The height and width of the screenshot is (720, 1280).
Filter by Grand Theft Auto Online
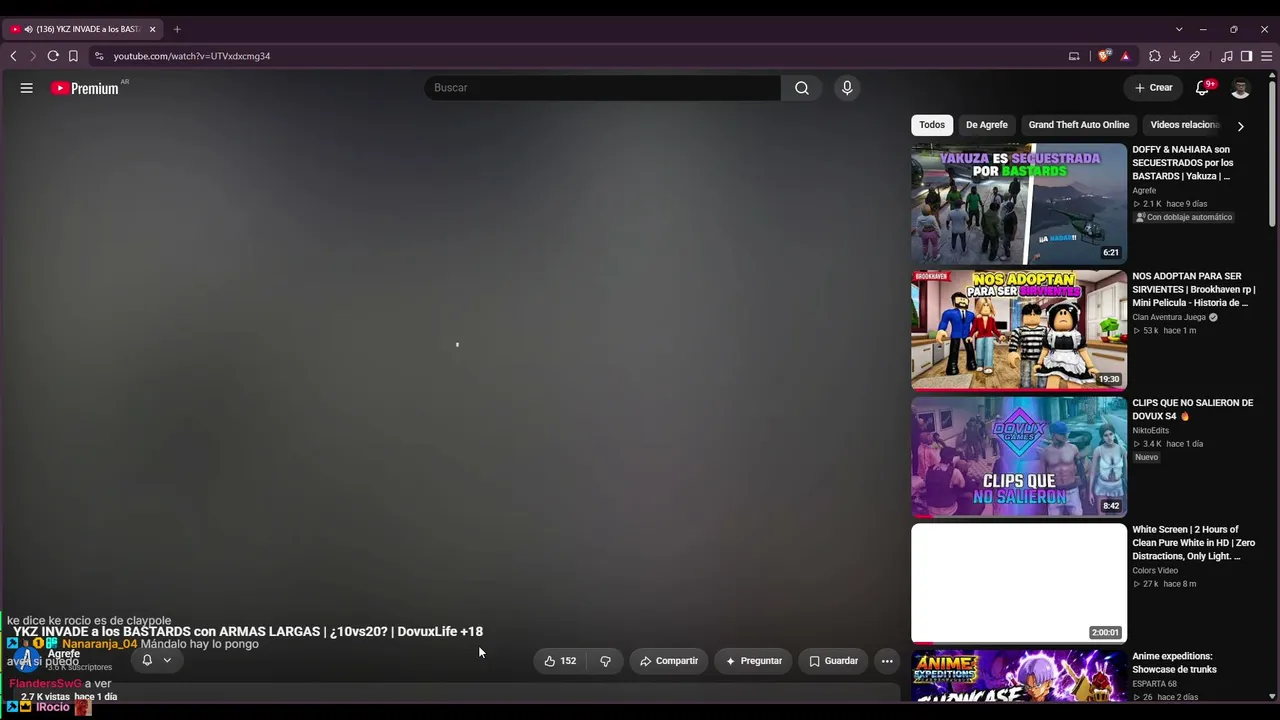pos(1079,125)
